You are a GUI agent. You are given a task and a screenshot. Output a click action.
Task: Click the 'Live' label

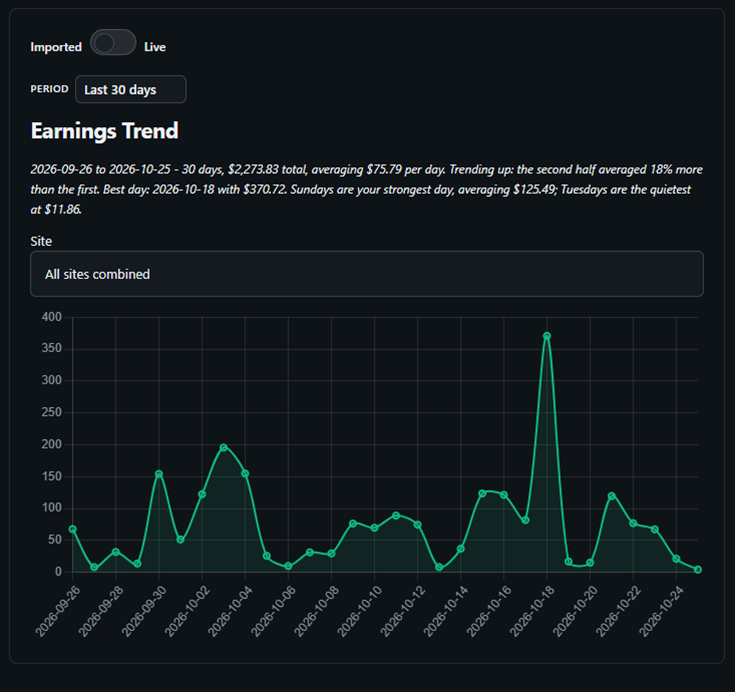coord(155,47)
